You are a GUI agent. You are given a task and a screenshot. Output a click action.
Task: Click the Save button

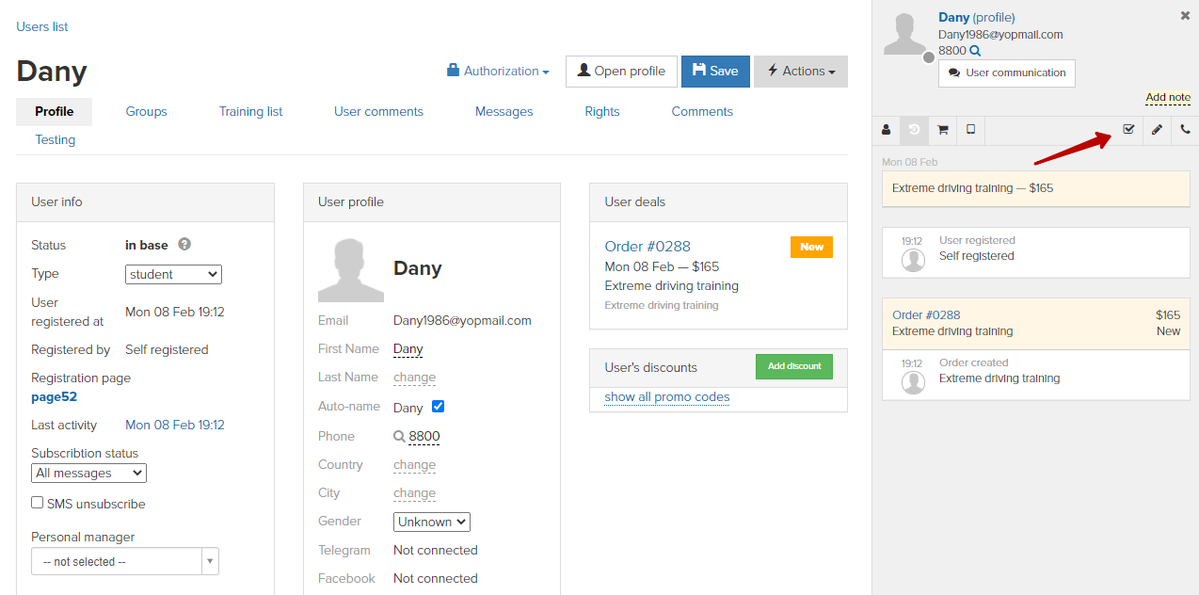(x=716, y=71)
